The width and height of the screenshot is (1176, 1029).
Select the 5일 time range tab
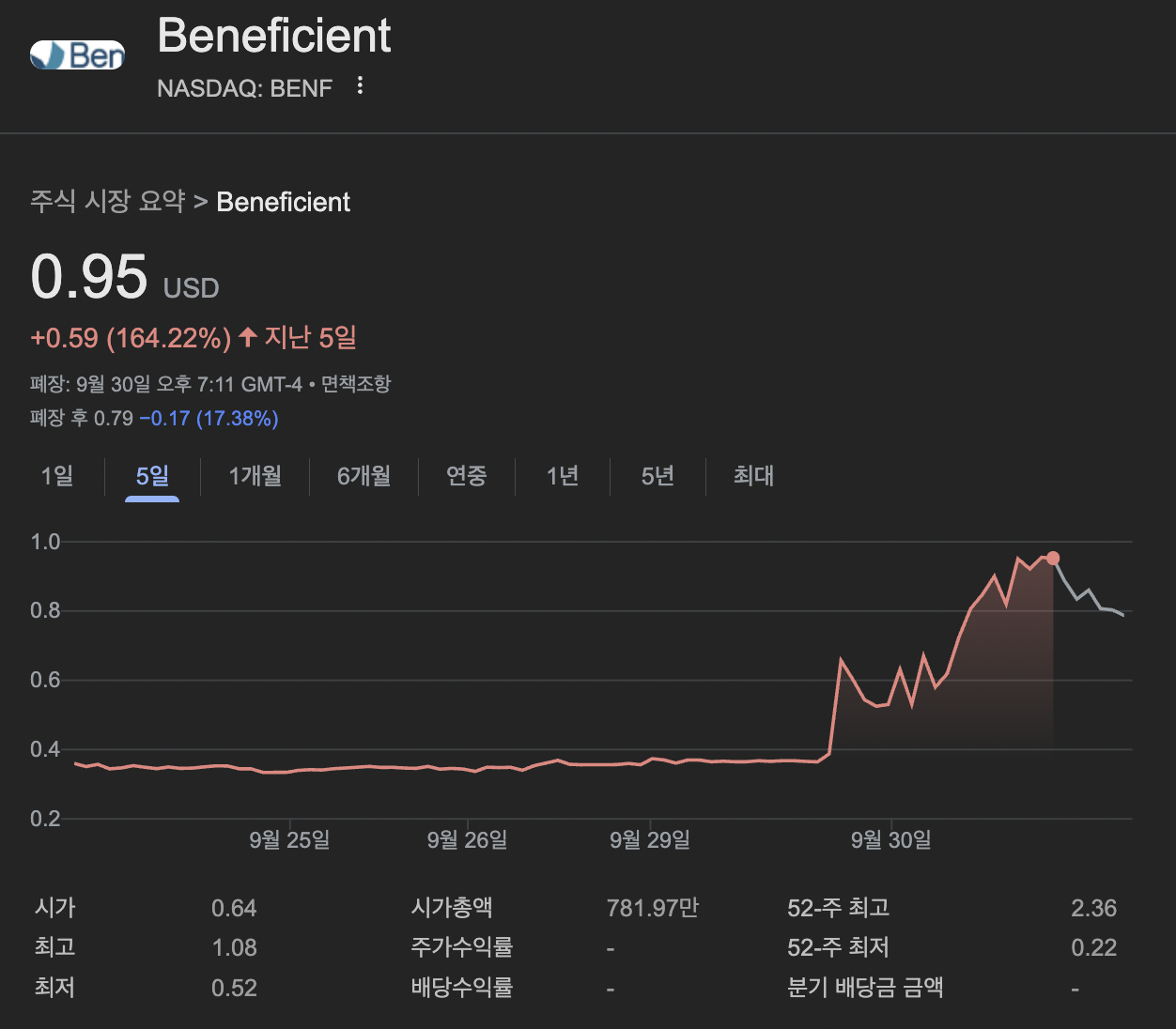click(x=152, y=476)
